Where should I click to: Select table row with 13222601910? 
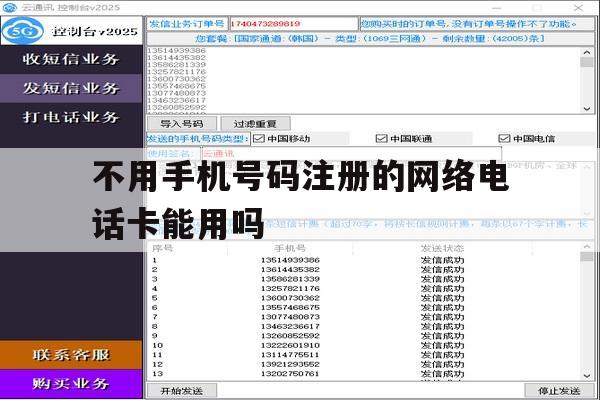pos(364,345)
